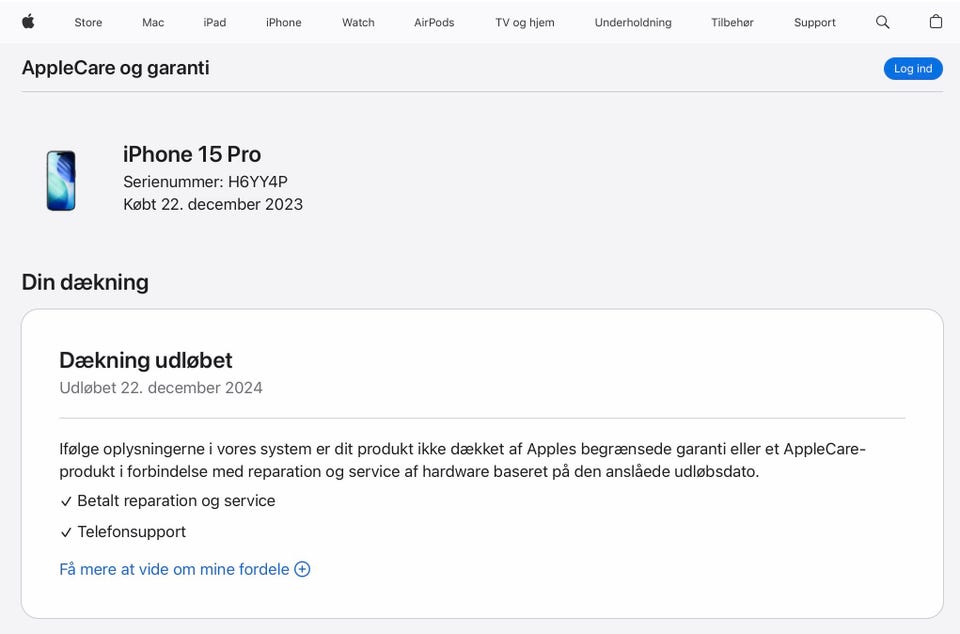Open the Underholdning menu
Image resolution: width=960 pixels, height=634 pixels.
pos(633,22)
